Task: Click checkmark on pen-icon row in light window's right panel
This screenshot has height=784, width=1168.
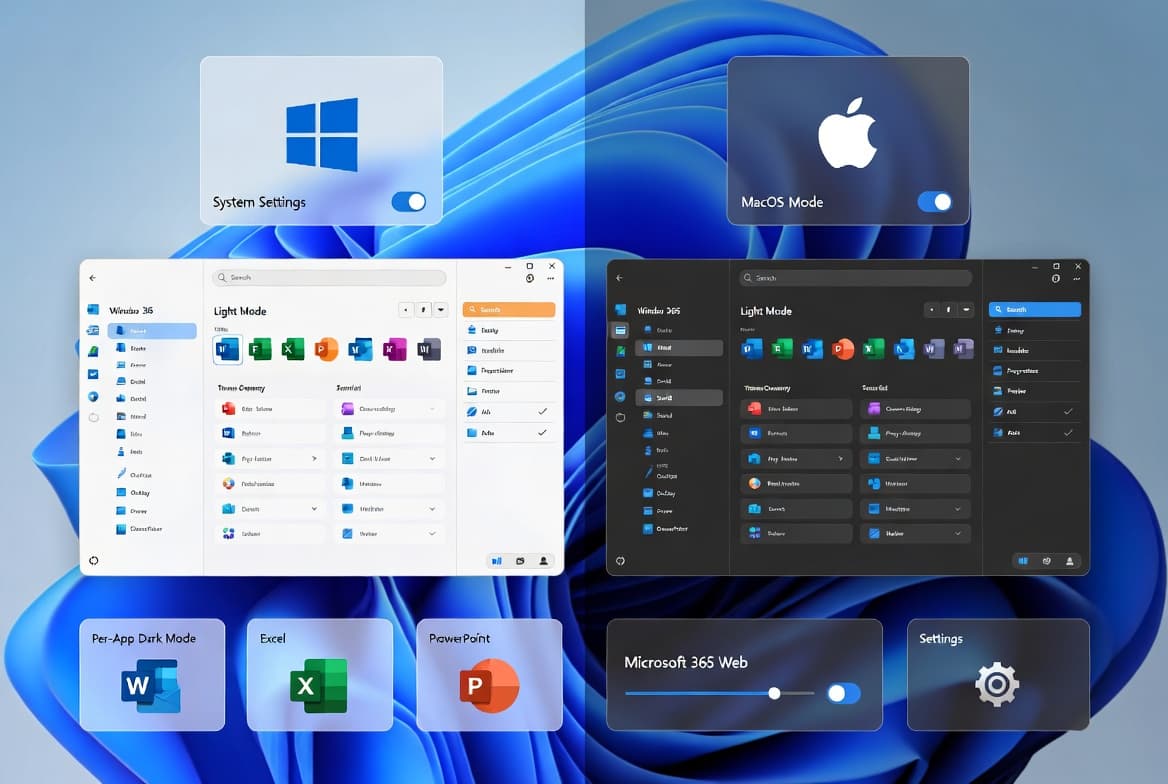Action: (x=542, y=411)
